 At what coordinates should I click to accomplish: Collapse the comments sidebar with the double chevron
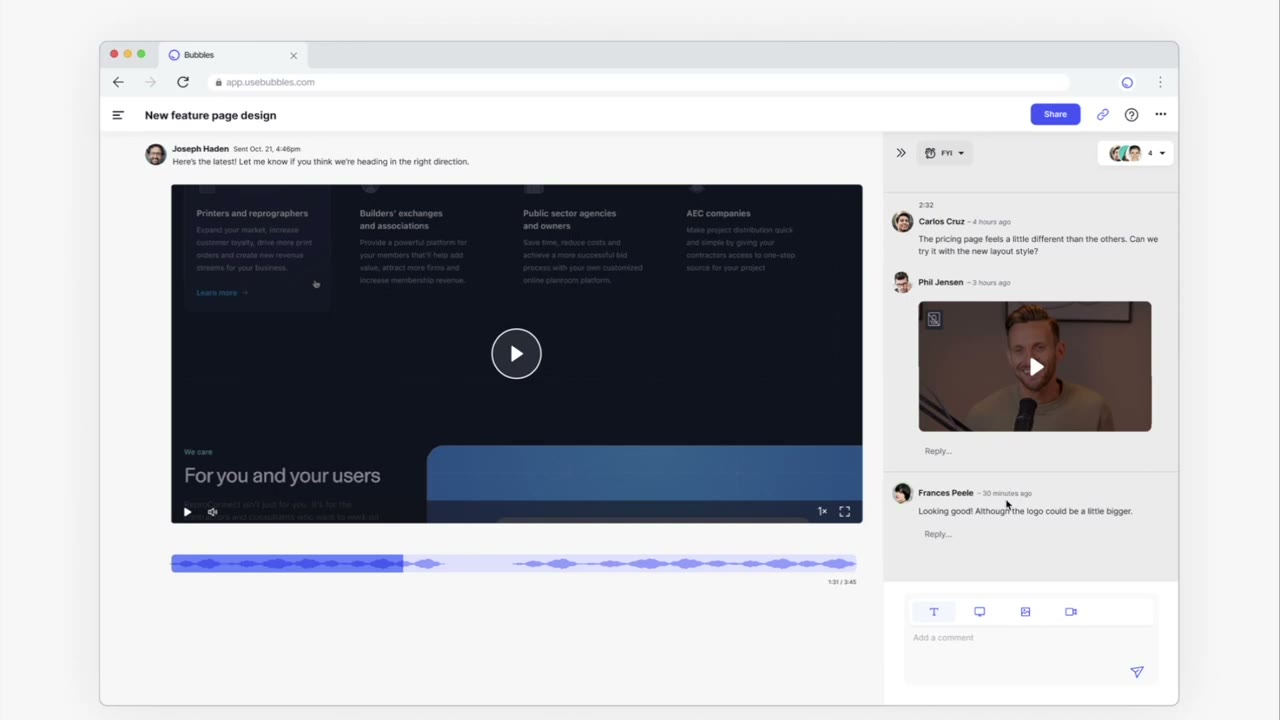[x=901, y=153]
